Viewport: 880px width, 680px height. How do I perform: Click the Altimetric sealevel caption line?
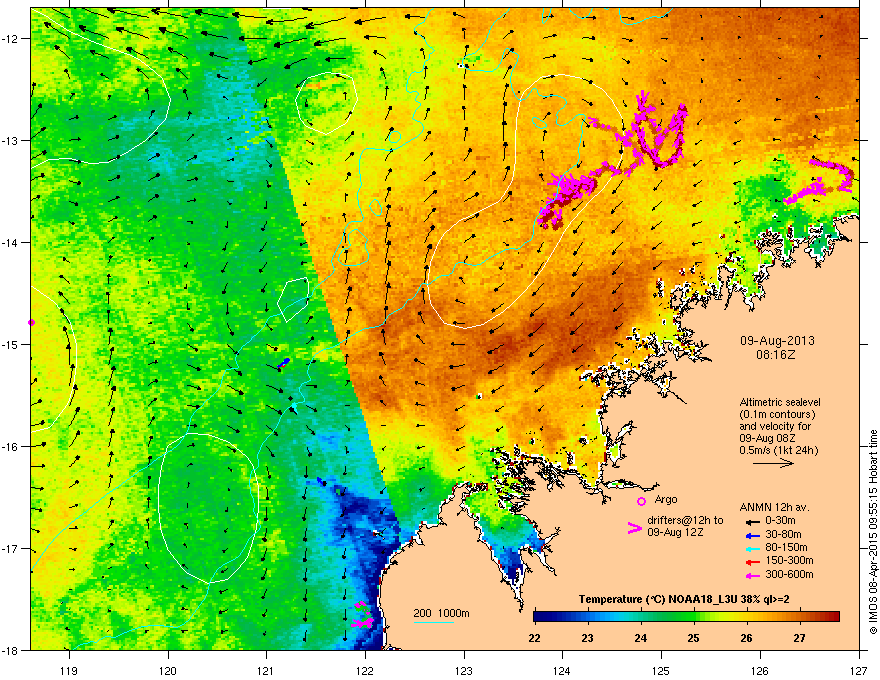point(780,402)
